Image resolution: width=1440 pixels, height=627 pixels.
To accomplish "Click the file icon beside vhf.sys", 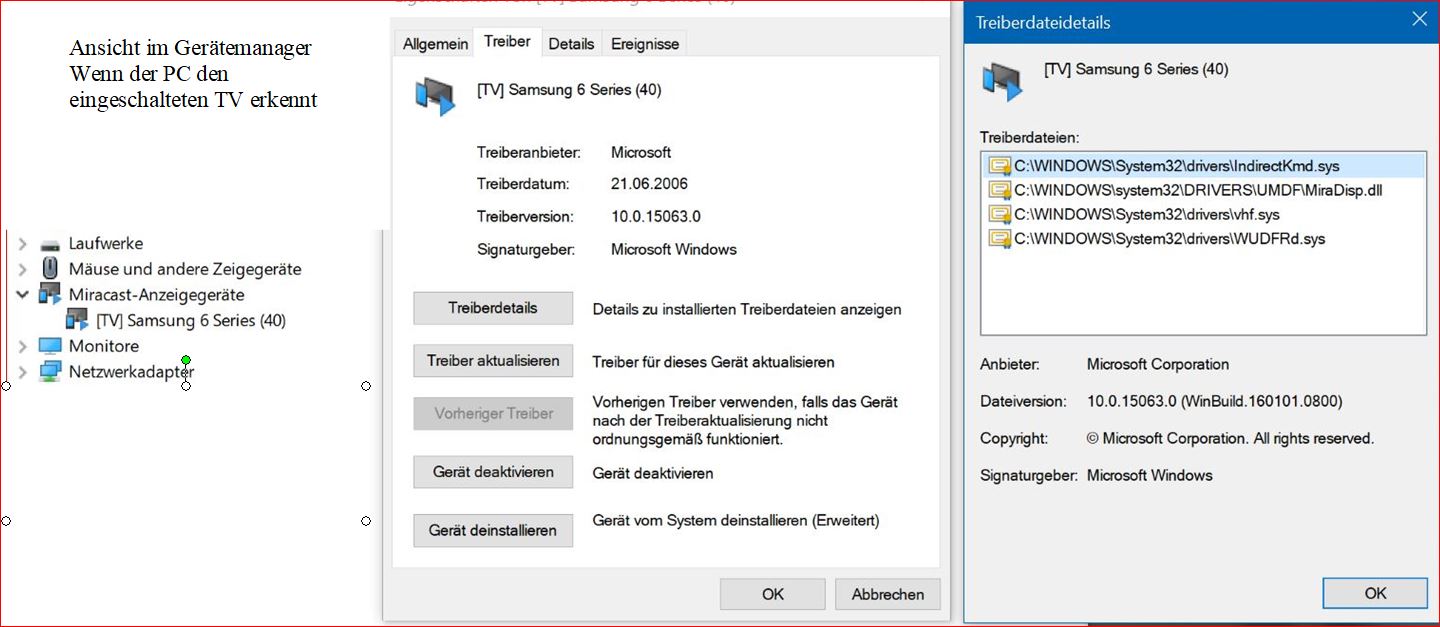I will 999,214.
